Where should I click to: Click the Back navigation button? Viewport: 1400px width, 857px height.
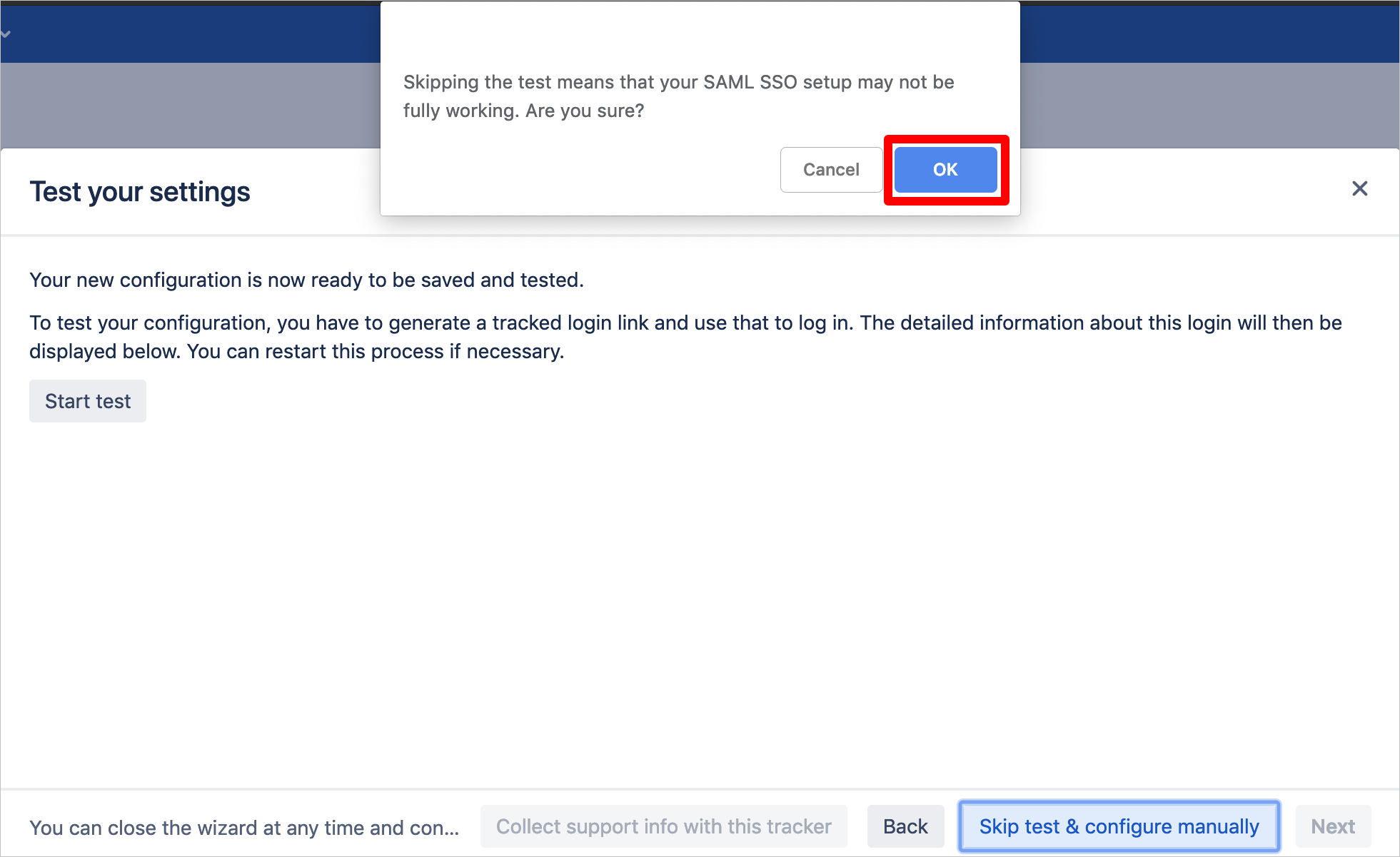[x=905, y=826]
